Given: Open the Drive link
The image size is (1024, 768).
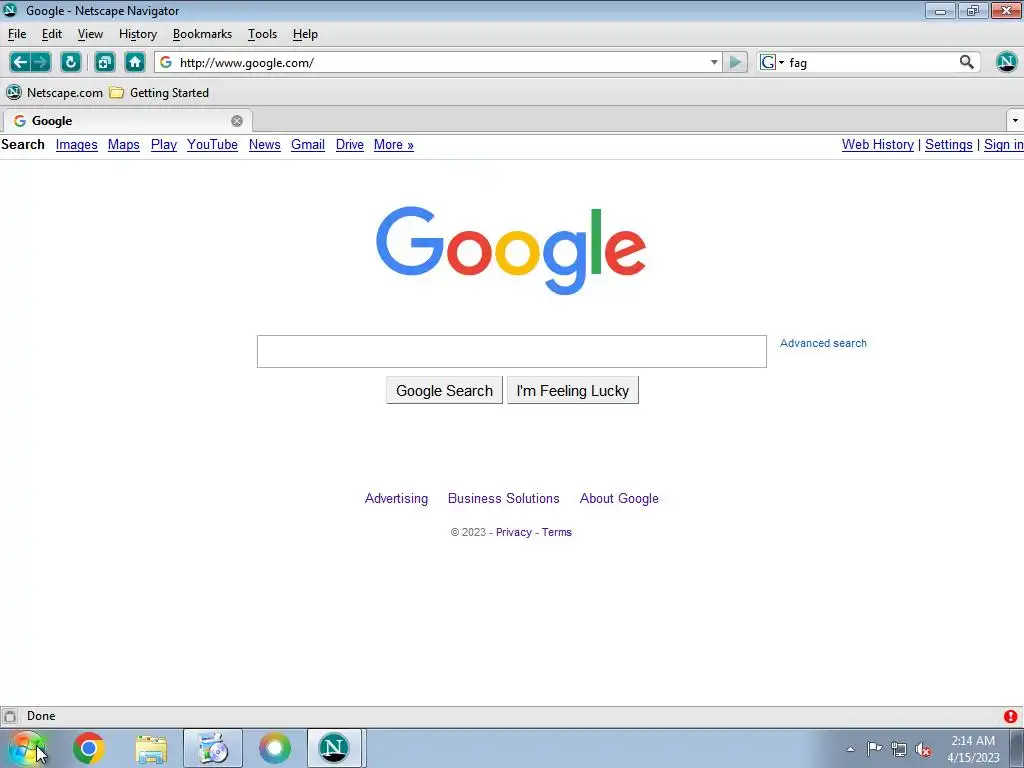Looking at the screenshot, I should tap(350, 145).
